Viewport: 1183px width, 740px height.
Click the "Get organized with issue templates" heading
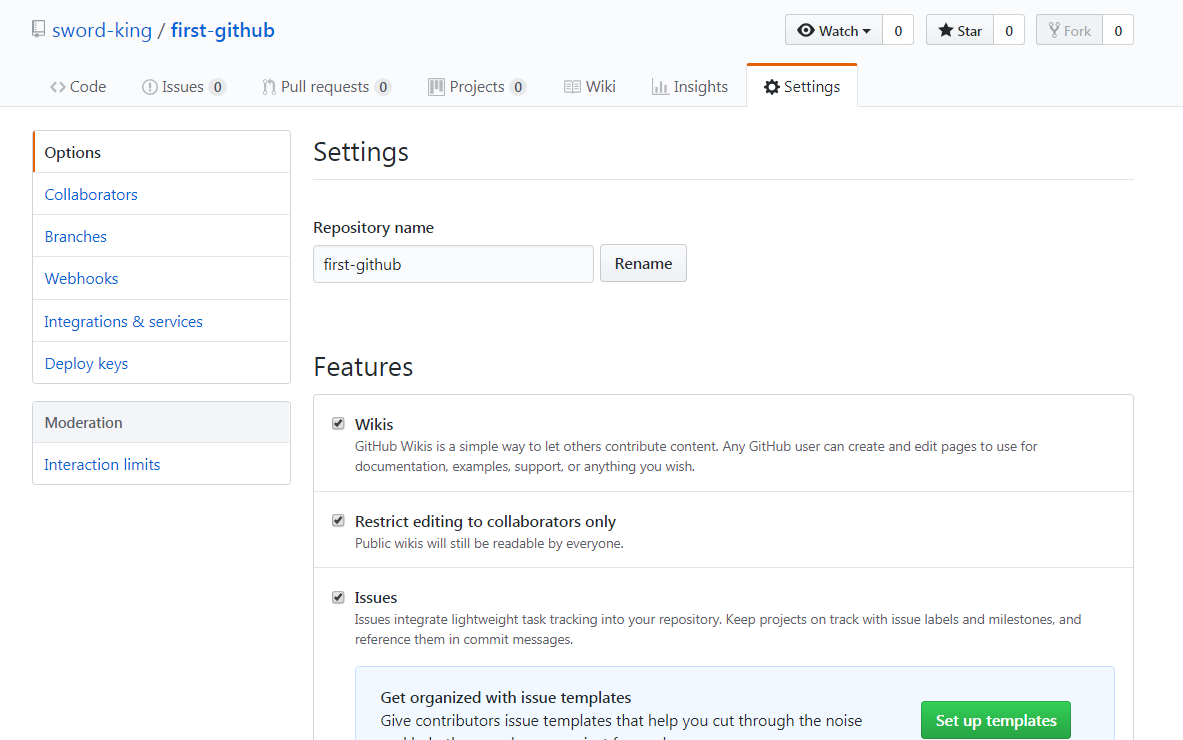[505, 698]
